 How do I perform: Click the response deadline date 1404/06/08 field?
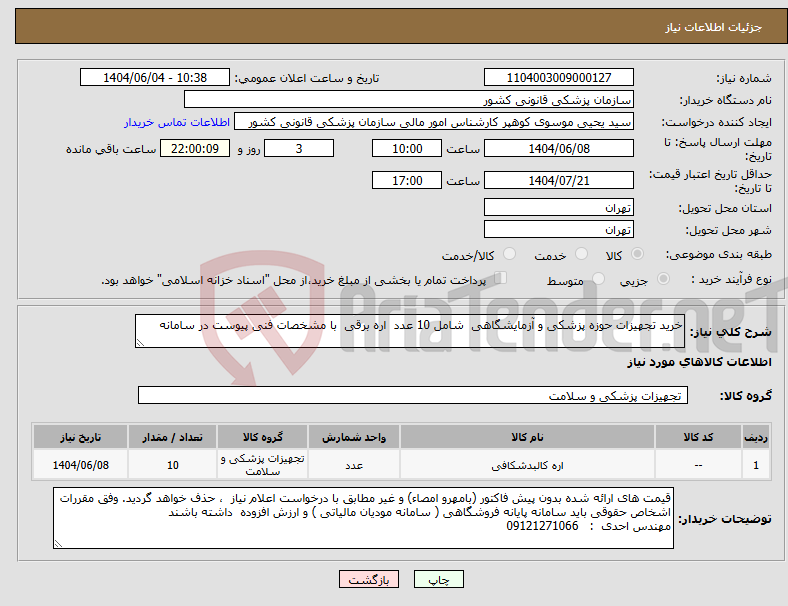tap(558, 148)
